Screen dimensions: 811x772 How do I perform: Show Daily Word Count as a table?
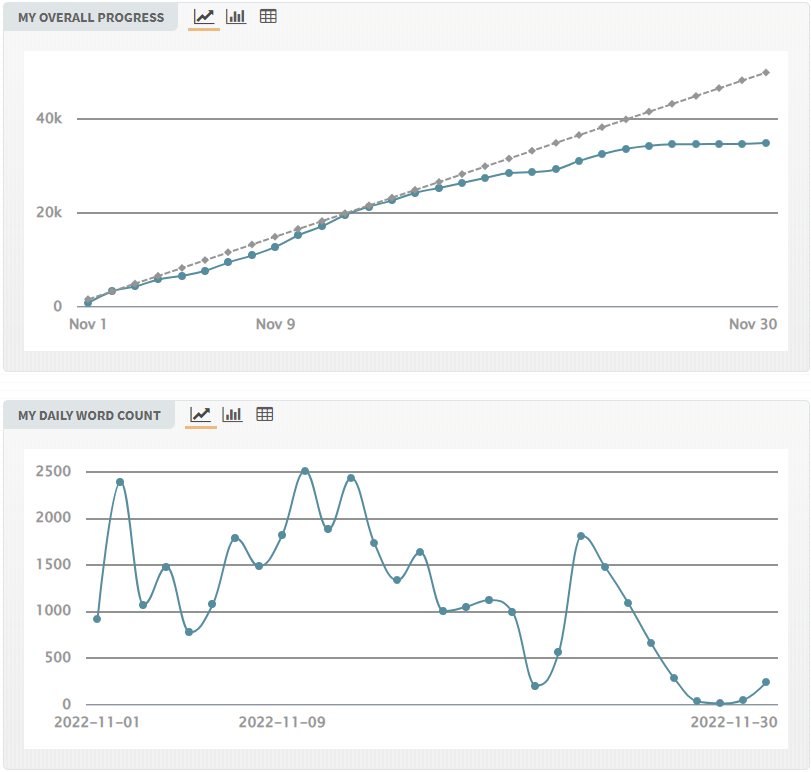coord(264,414)
